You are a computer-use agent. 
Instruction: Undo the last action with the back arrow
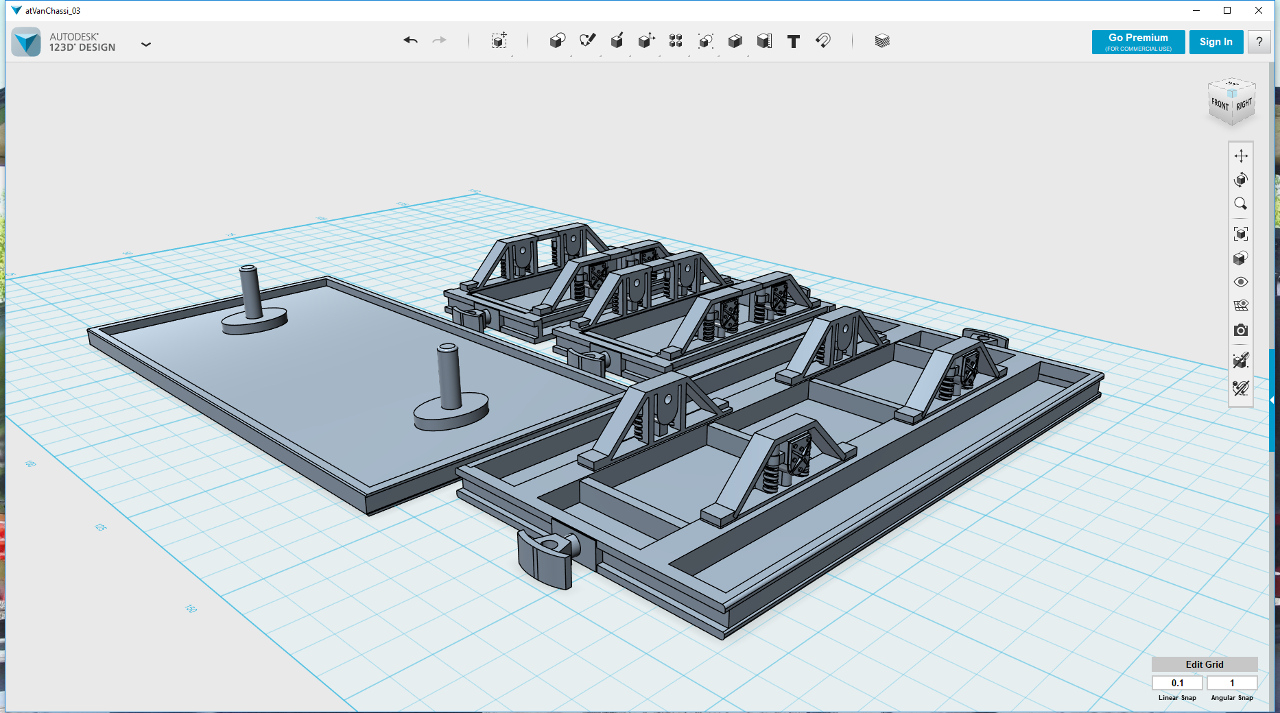click(410, 41)
